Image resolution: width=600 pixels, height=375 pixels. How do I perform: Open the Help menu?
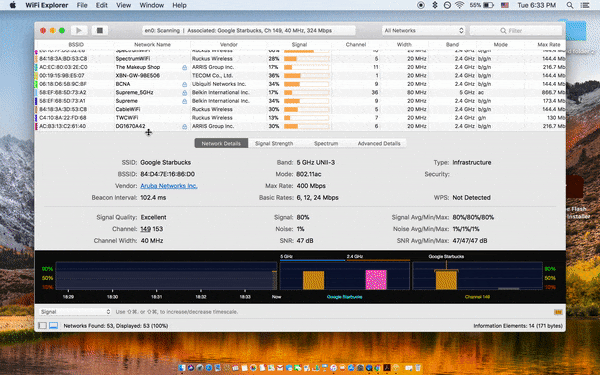[179, 5]
